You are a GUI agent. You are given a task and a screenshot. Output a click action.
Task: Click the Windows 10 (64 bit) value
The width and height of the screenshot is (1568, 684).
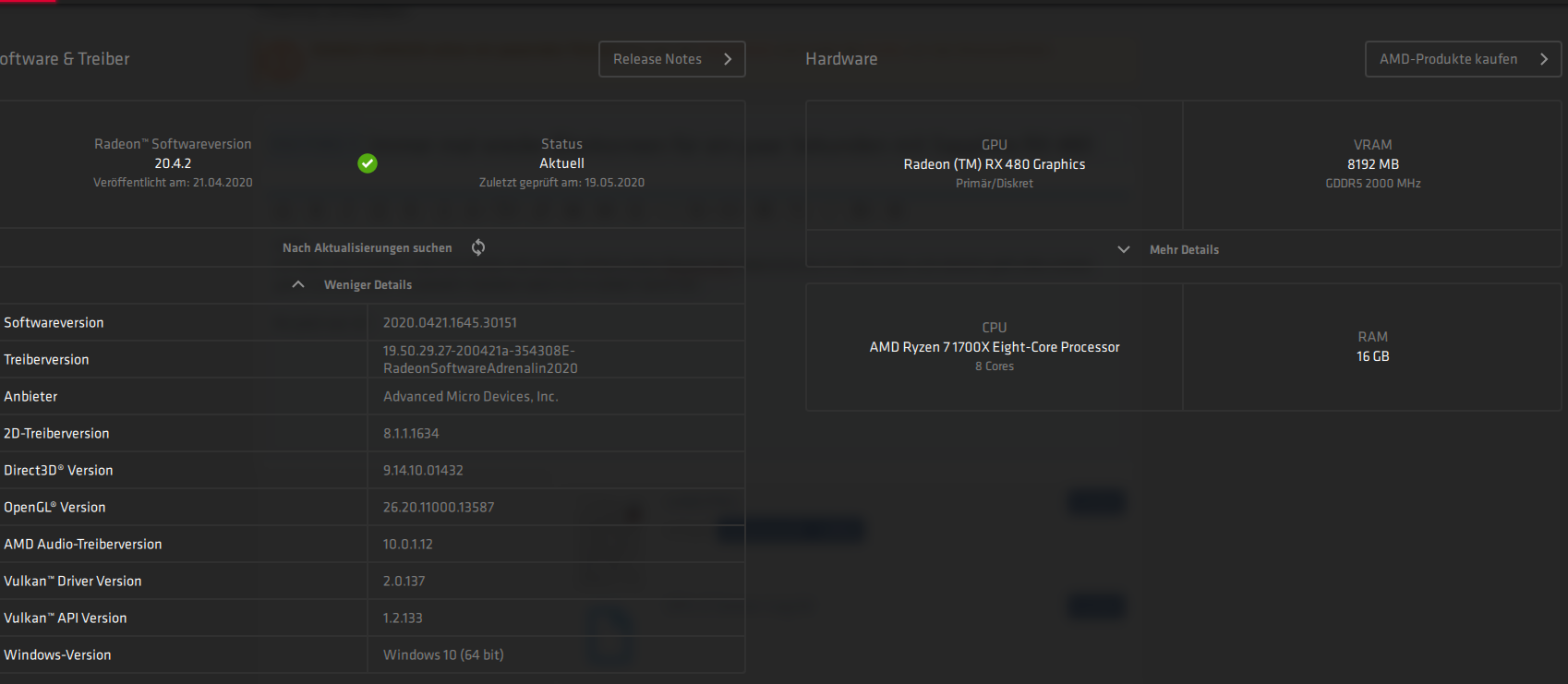tap(443, 655)
